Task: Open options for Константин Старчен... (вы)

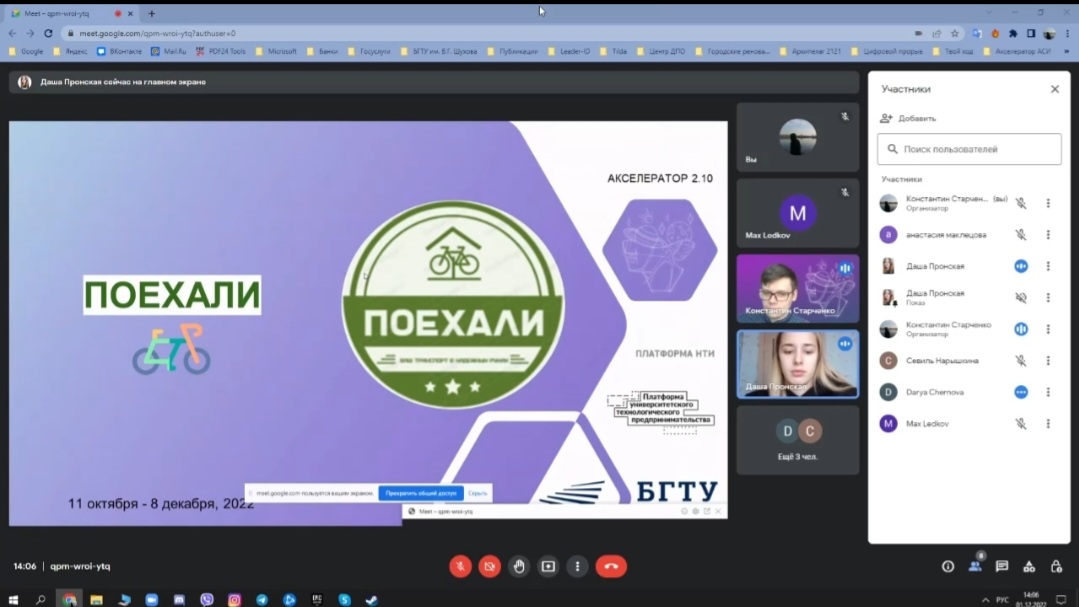Action: coord(1048,203)
